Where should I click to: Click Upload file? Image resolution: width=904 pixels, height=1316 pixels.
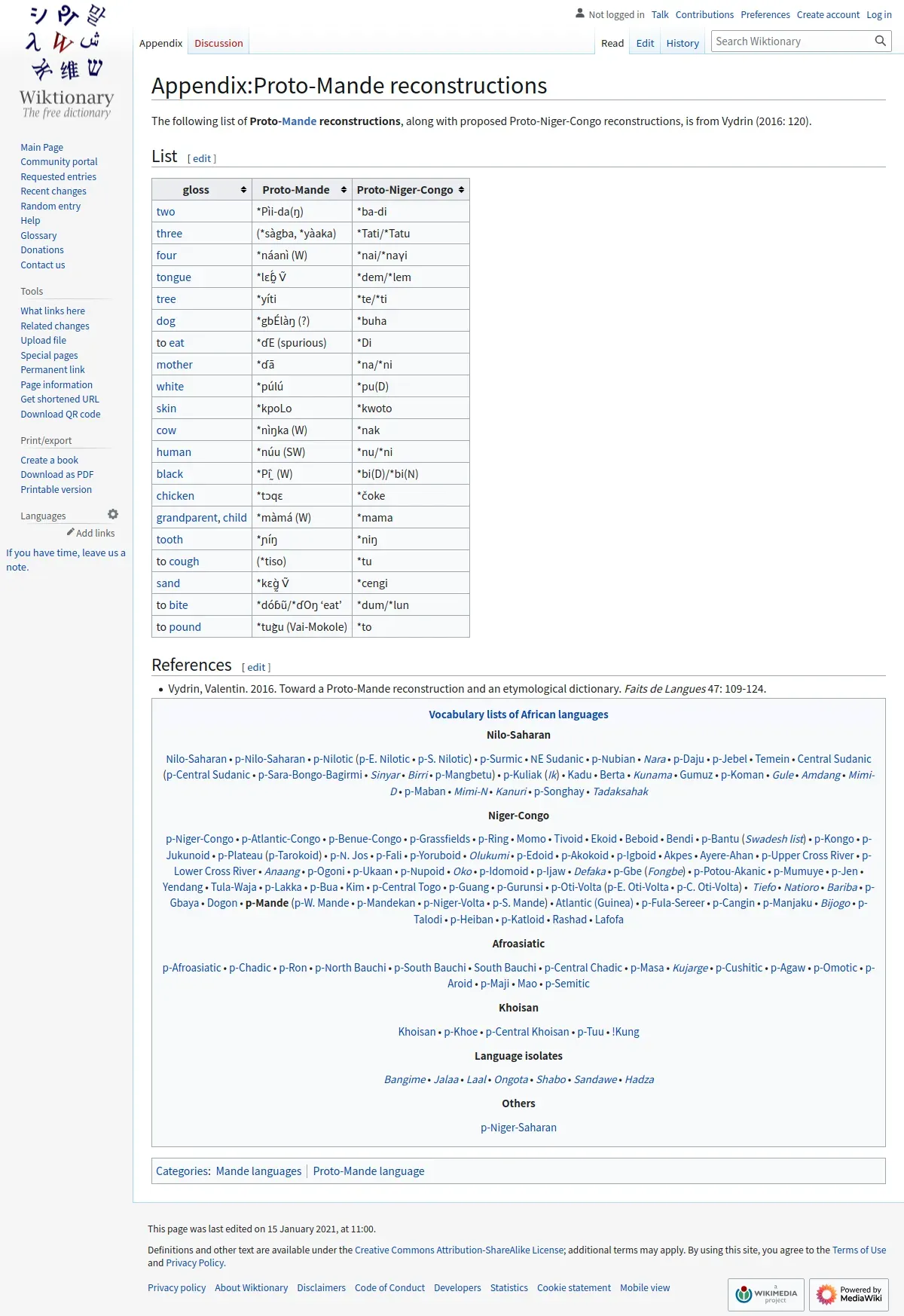pyautogui.click(x=43, y=340)
